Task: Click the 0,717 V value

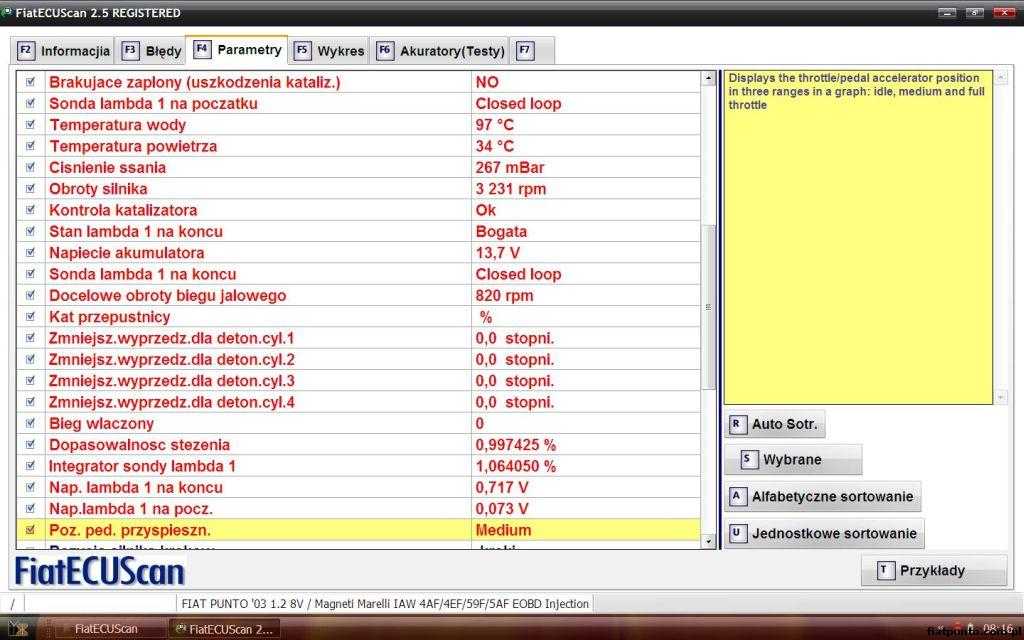Action: tap(502, 487)
